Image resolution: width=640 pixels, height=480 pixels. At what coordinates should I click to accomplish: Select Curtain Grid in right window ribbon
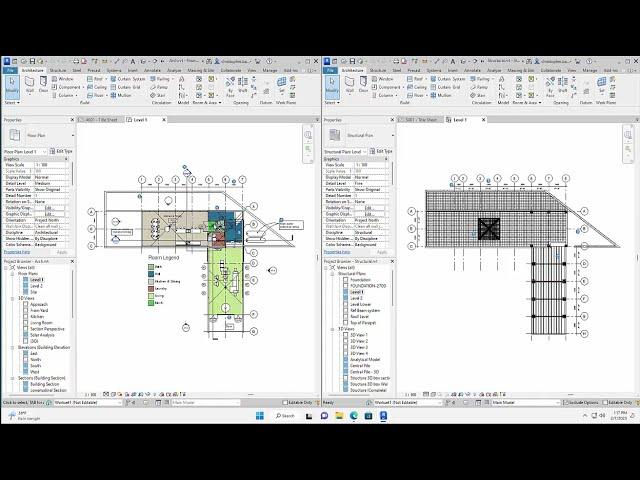click(x=446, y=87)
